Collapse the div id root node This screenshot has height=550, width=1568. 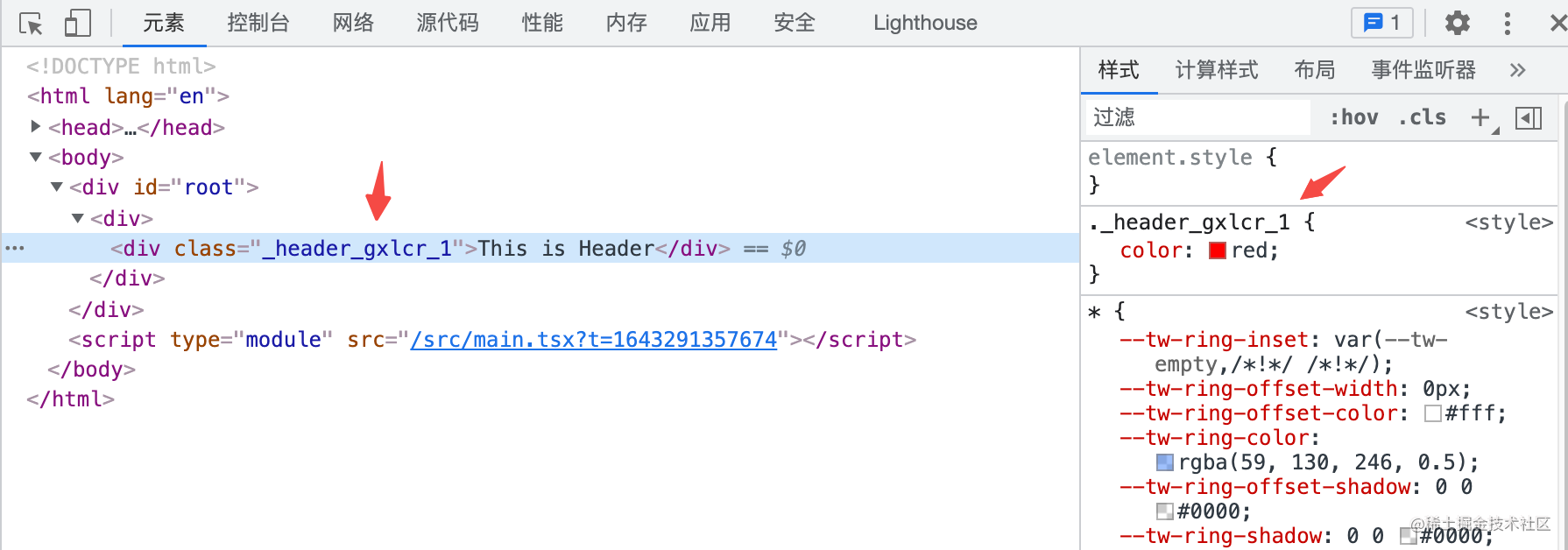(57, 187)
